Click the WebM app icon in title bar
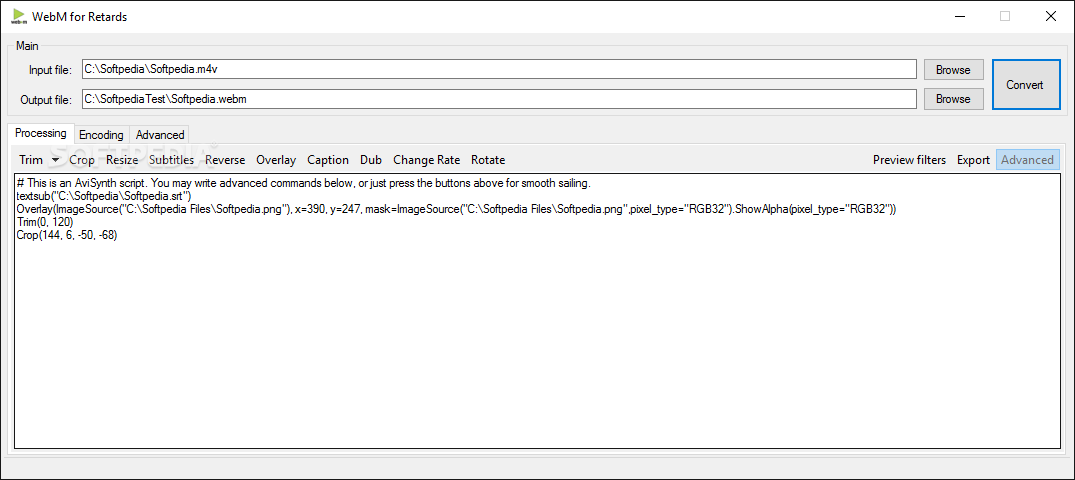The width and height of the screenshot is (1075, 480). point(18,16)
